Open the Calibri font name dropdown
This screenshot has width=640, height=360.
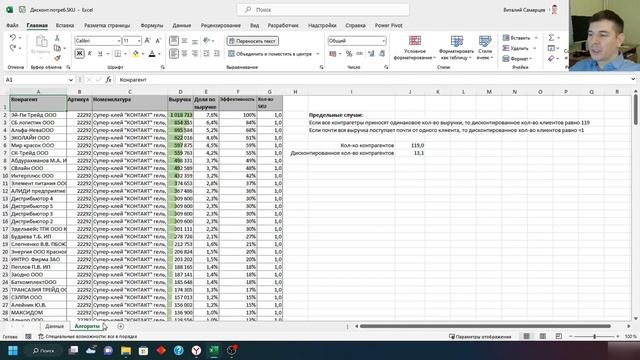click(119, 41)
